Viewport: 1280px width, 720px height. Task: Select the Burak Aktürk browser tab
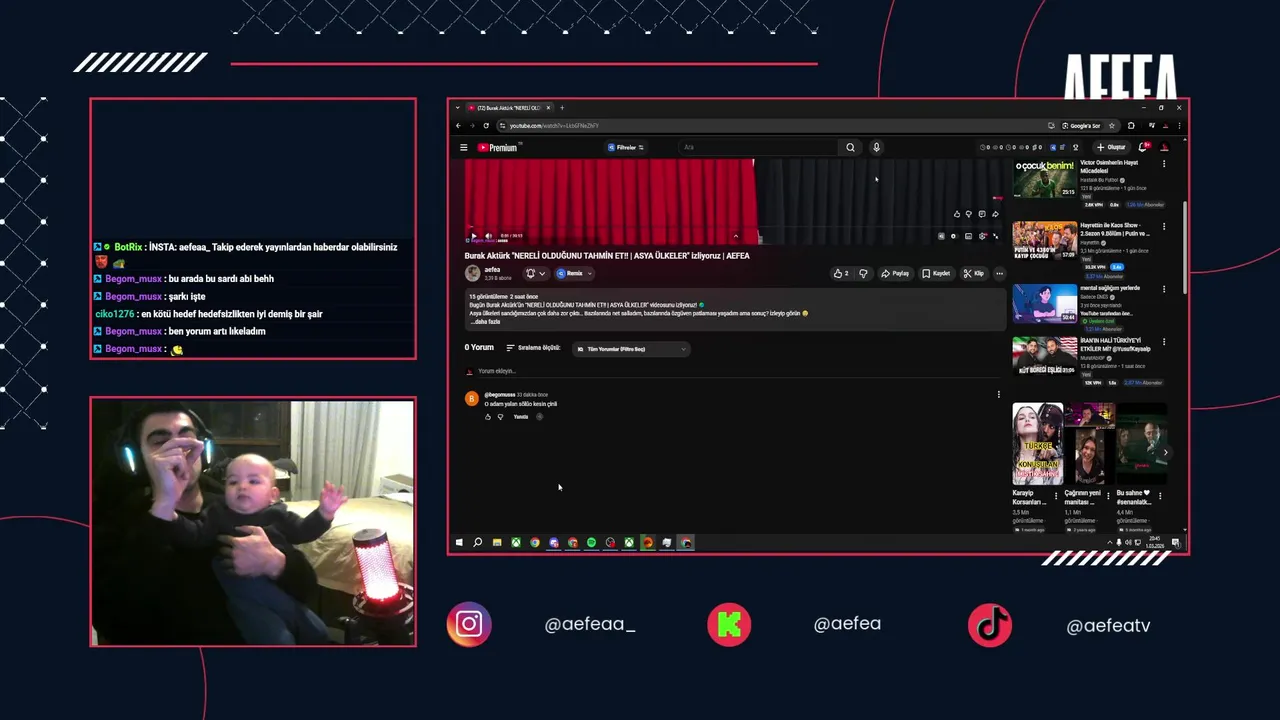point(509,108)
